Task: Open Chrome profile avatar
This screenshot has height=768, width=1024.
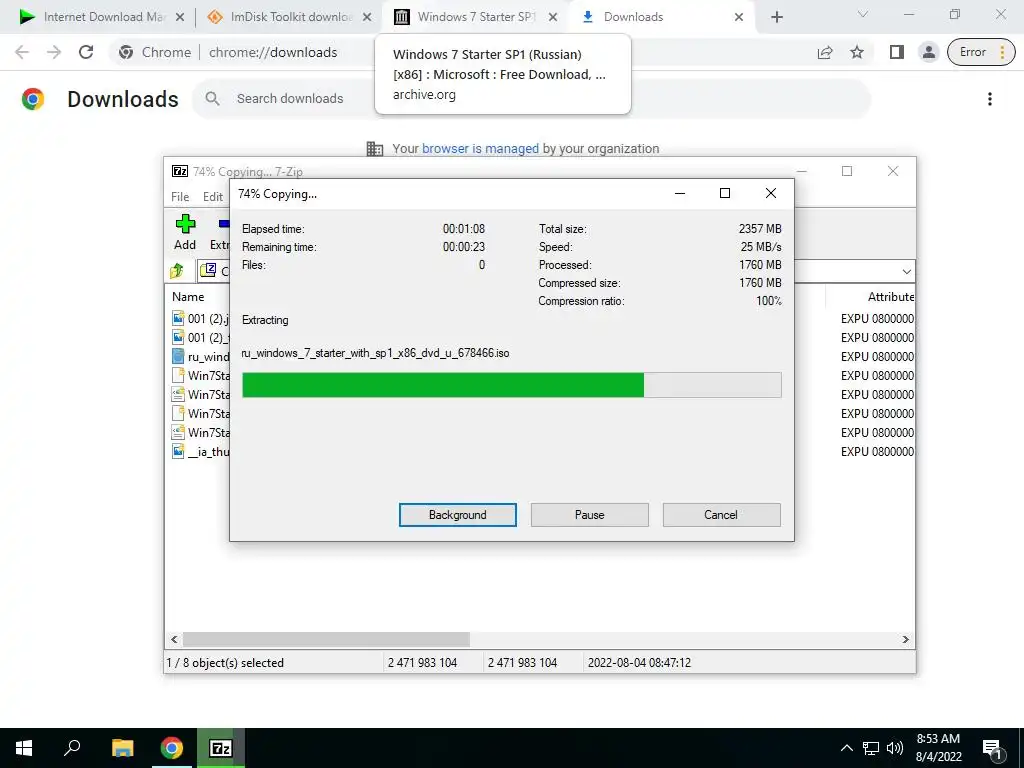Action: tap(929, 52)
